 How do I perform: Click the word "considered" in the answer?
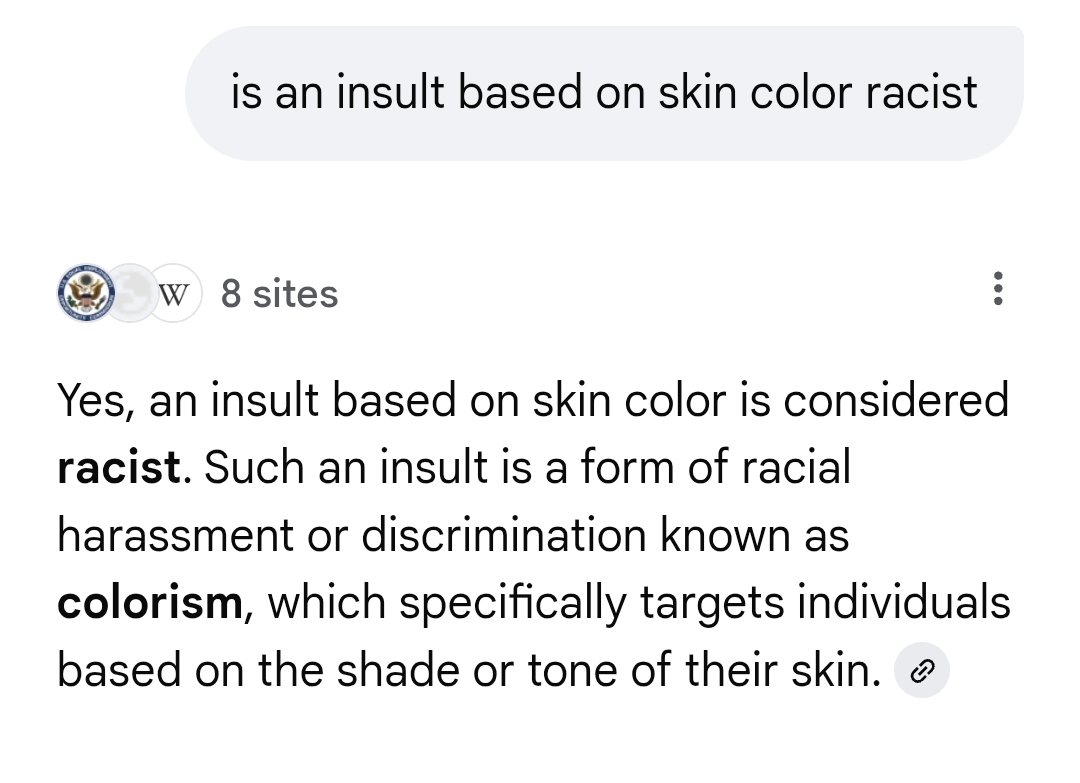896,400
